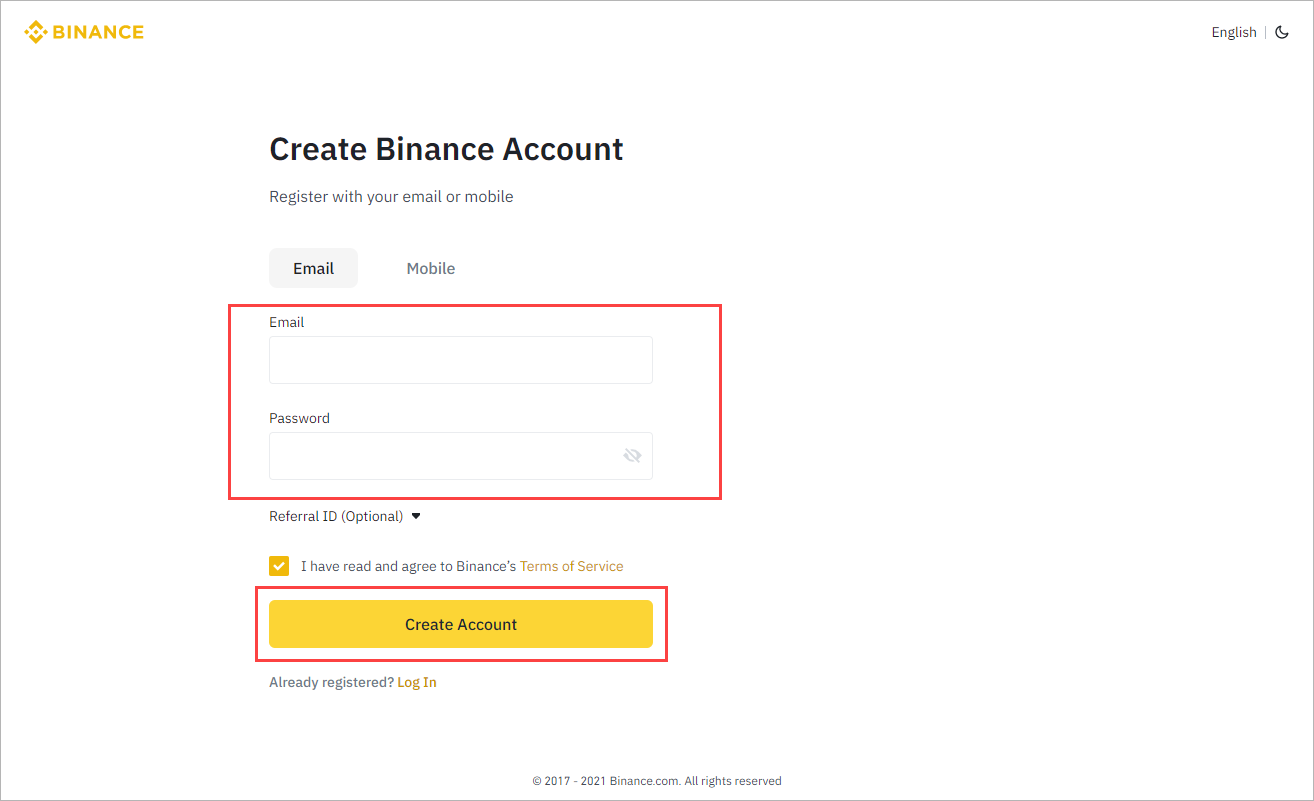The height and width of the screenshot is (801, 1314).
Task: Follow the Log In link
Action: 417,682
